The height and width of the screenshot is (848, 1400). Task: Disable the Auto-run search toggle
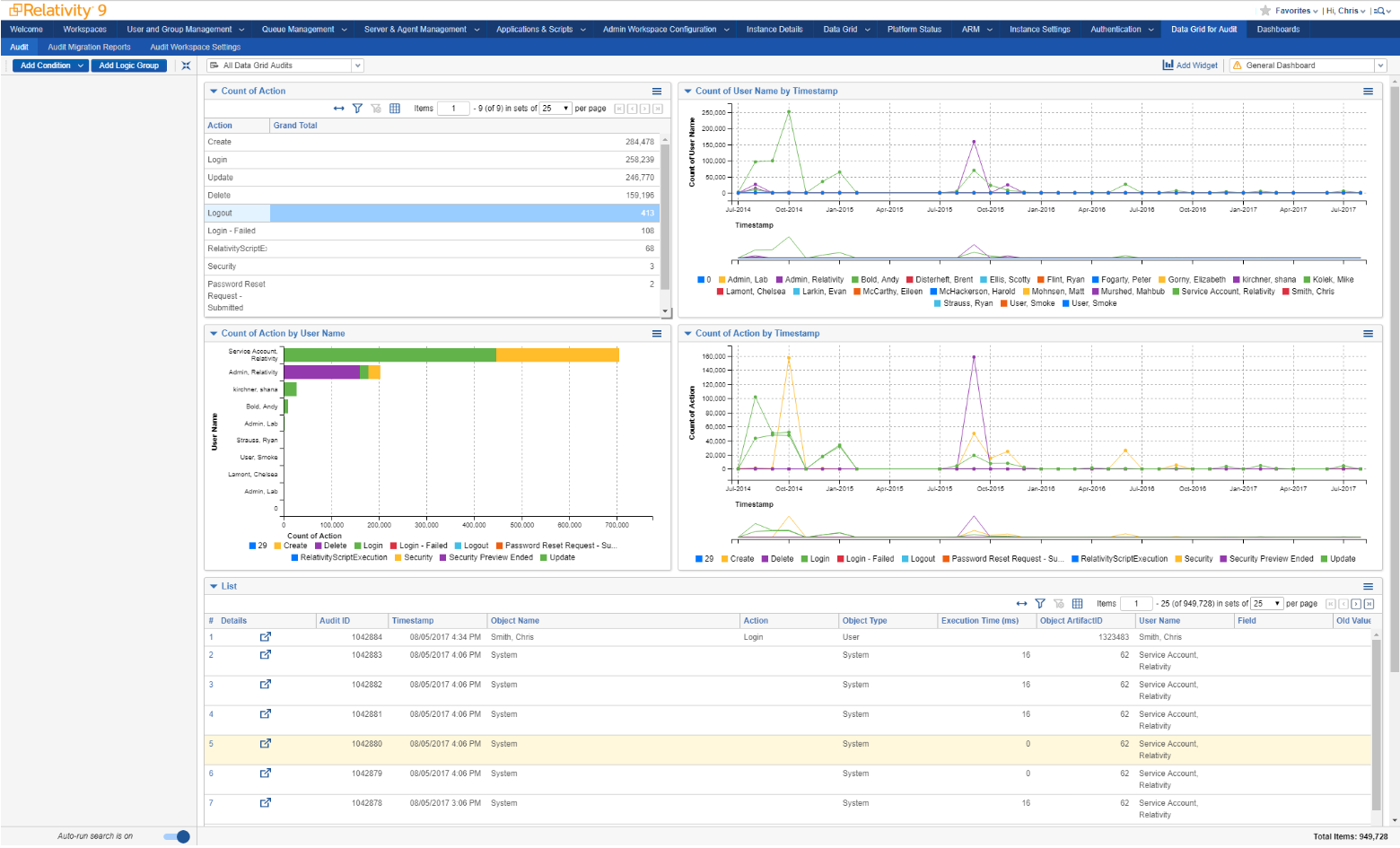(x=176, y=835)
